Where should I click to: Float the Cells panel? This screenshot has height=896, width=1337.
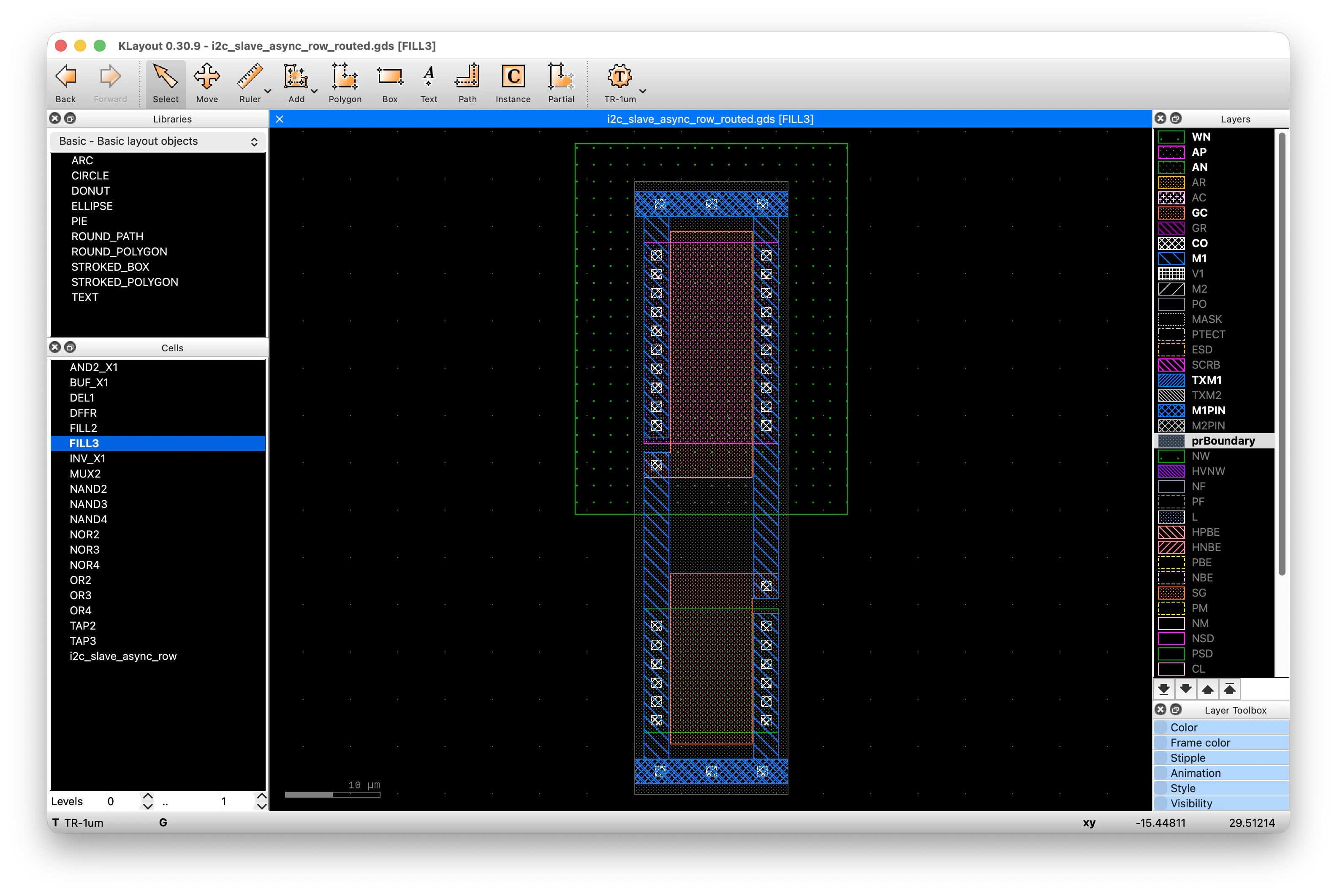coord(70,347)
